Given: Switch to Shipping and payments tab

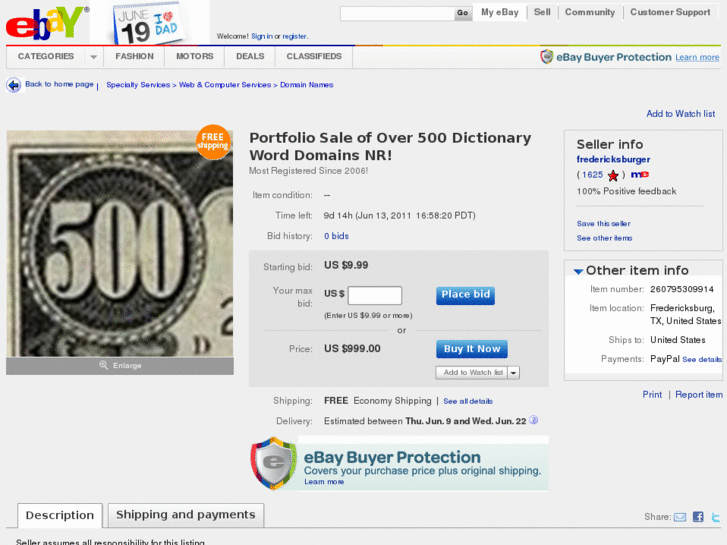Looking at the screenshot, I should click(x=186, y=515).
